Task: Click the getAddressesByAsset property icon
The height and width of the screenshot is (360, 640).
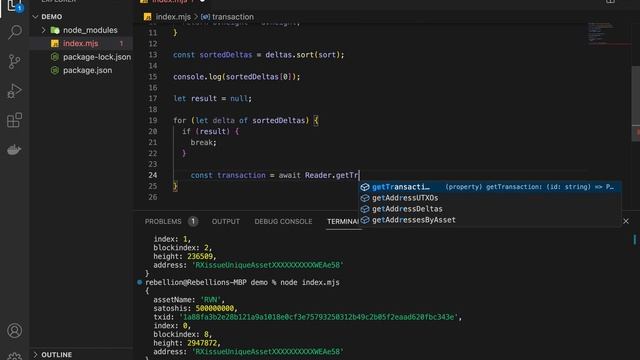Action: [365, 220]
